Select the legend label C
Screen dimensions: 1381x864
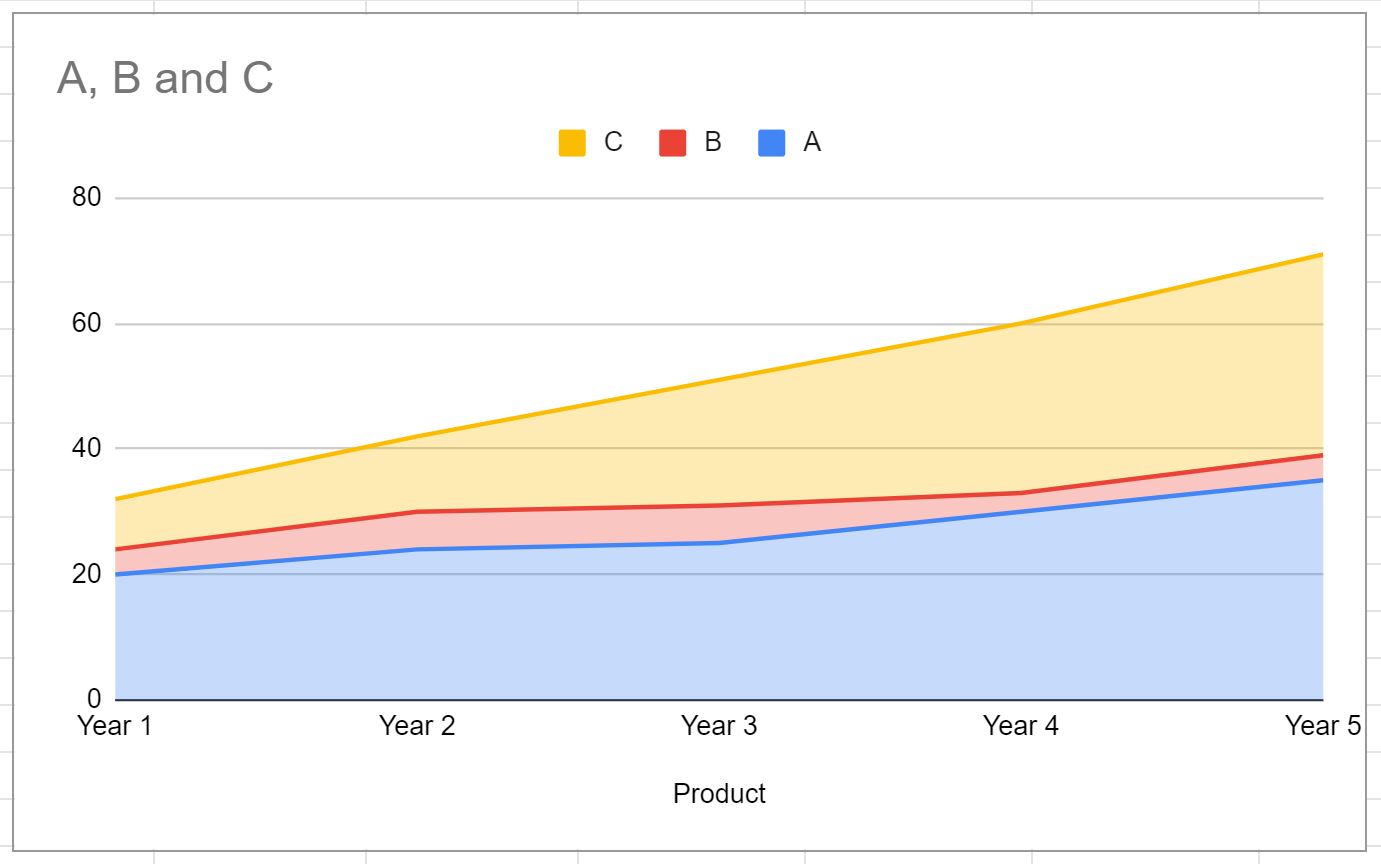click(x=613, y=143)
